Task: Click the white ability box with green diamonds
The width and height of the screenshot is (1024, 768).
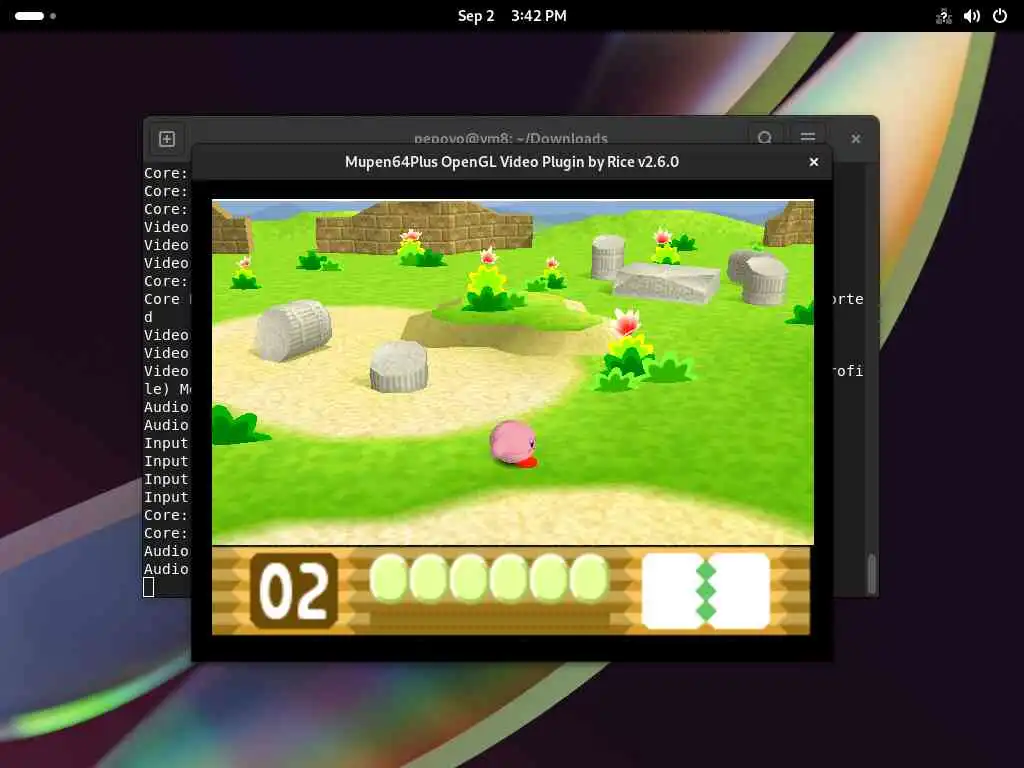Action: pos(706,591)
